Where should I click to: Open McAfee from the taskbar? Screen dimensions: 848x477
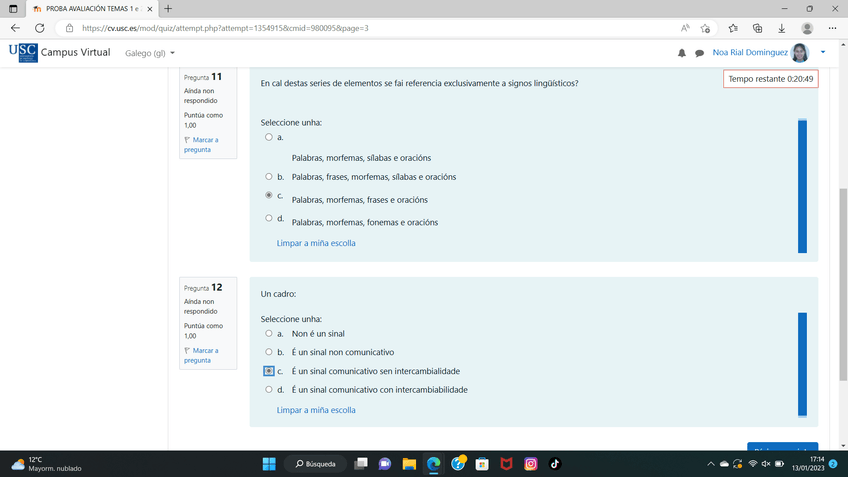pos(506,464)
